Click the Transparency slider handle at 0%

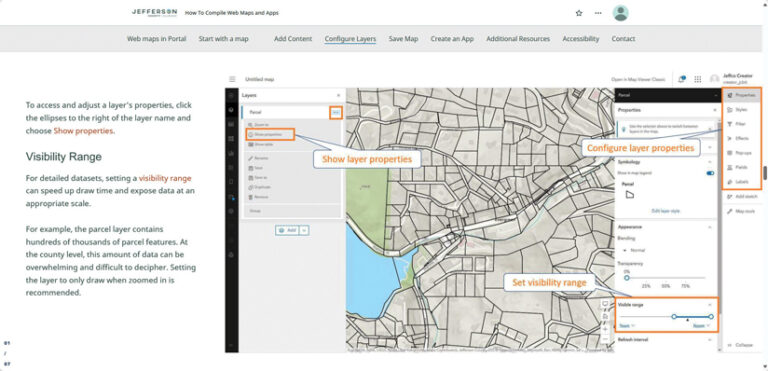(x=627, y=278)
